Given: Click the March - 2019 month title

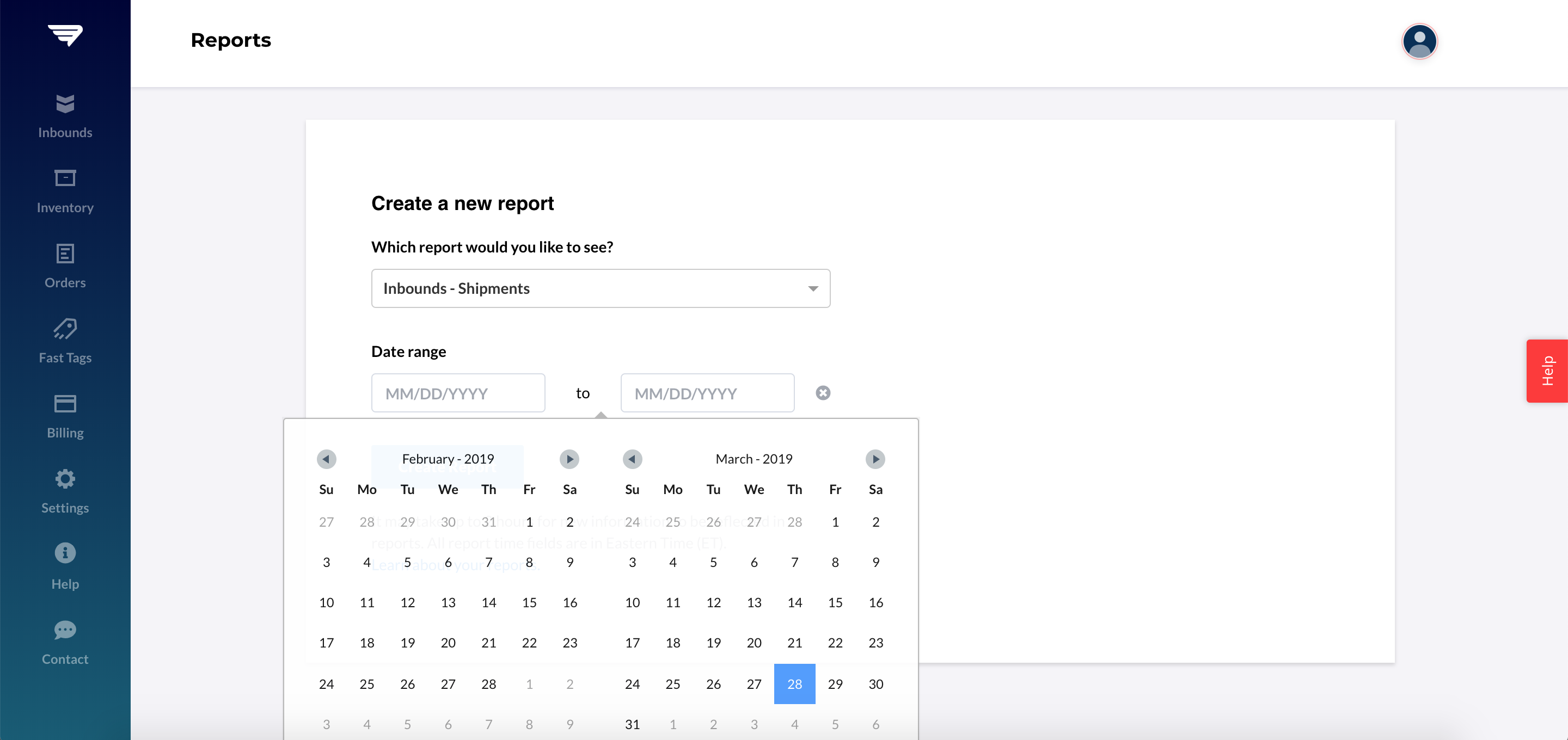Looking at the screenshot, I should click(754, 459).
